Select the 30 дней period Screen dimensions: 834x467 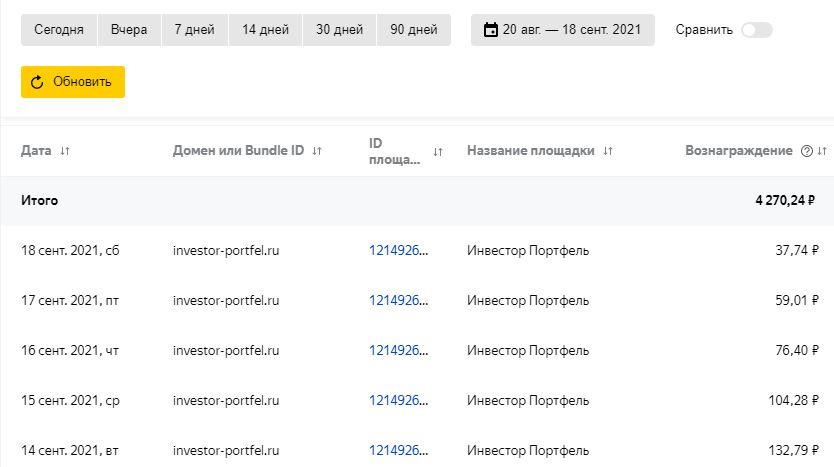(339, 30)
